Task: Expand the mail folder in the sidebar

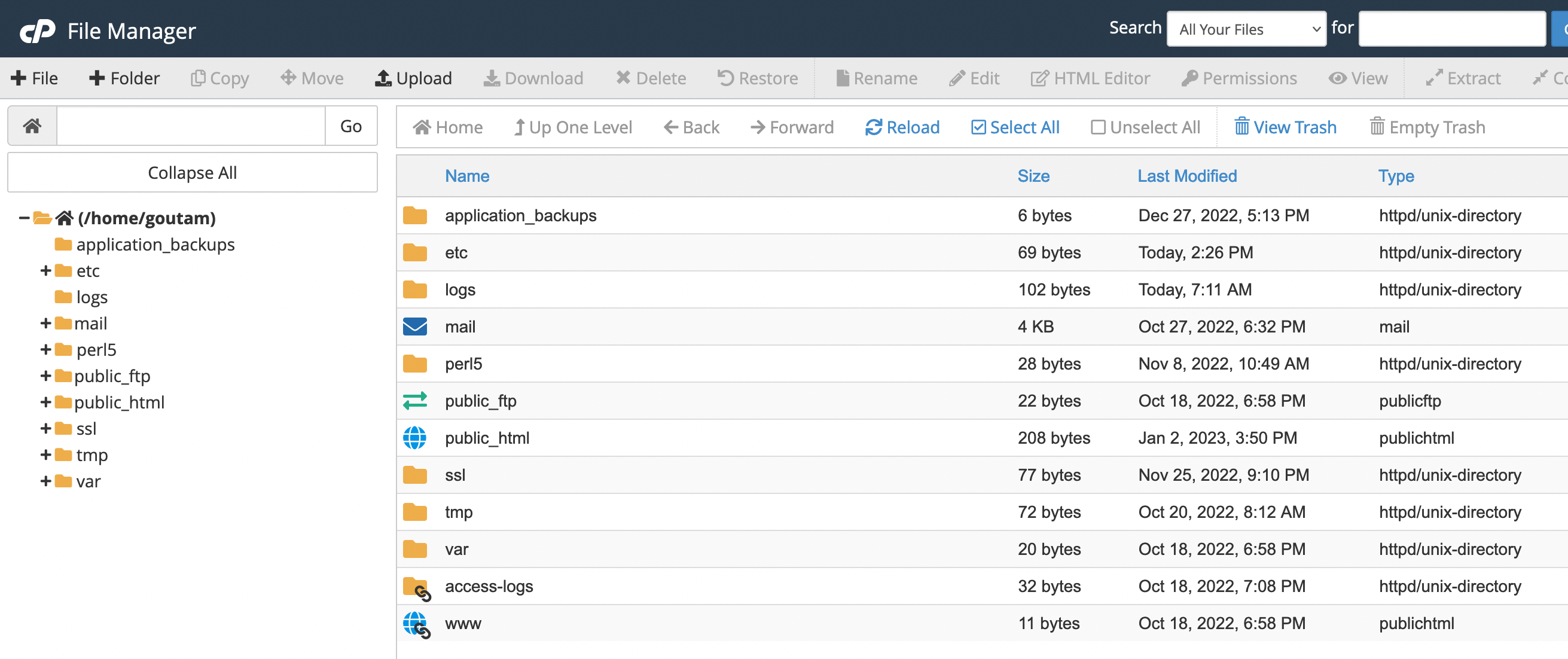Action: (45, 322)
